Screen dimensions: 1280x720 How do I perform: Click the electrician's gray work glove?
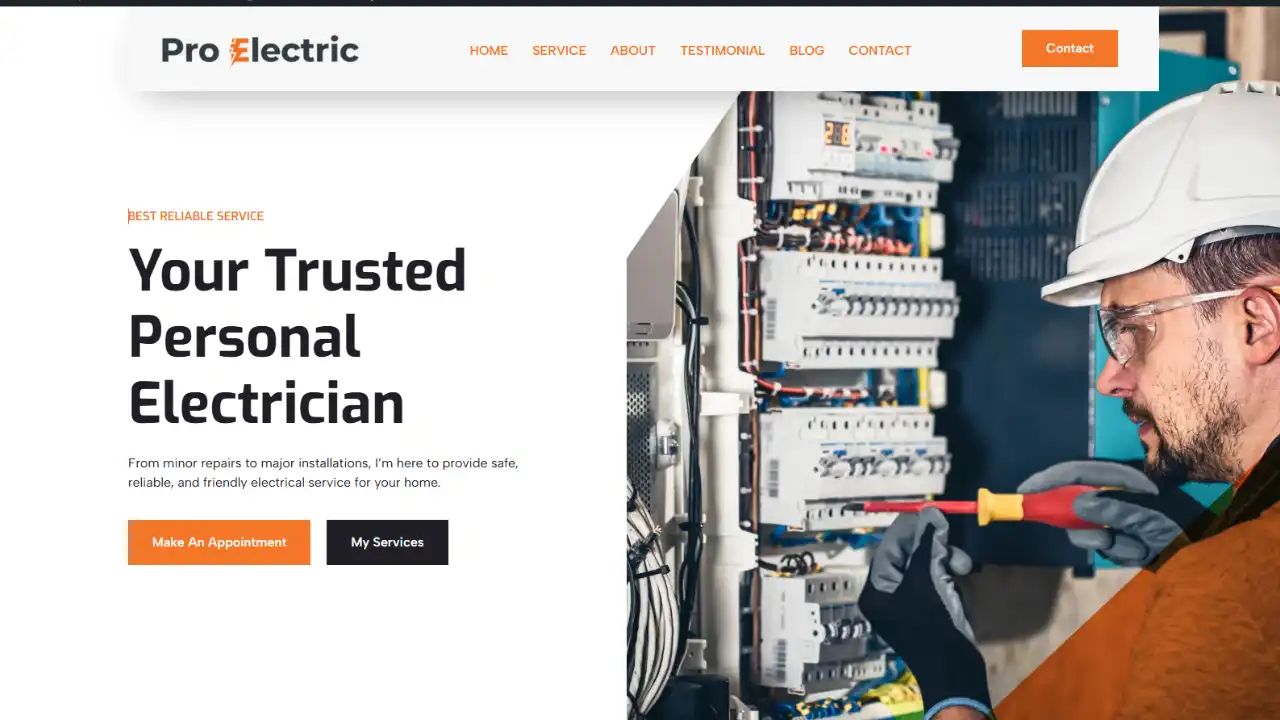coord(1100,510)
